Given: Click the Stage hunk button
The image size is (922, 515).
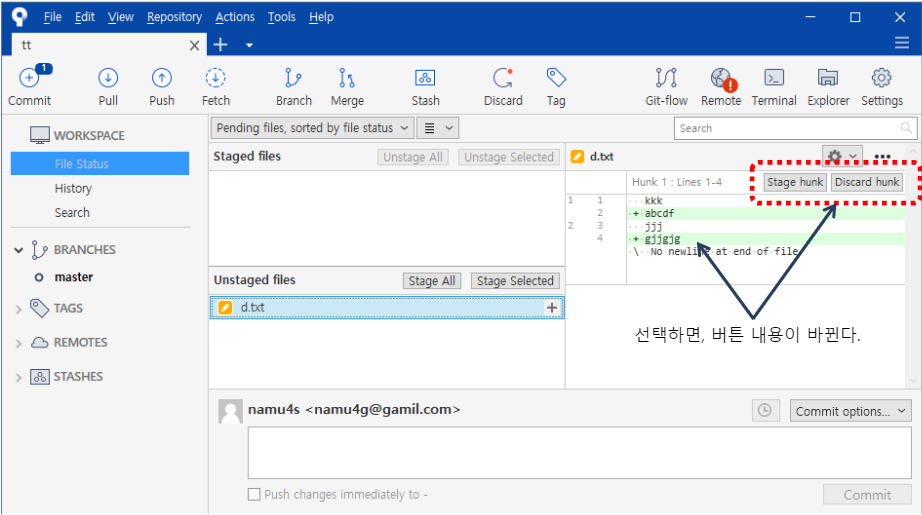Looking at the screenshot, I should [795, 182].
